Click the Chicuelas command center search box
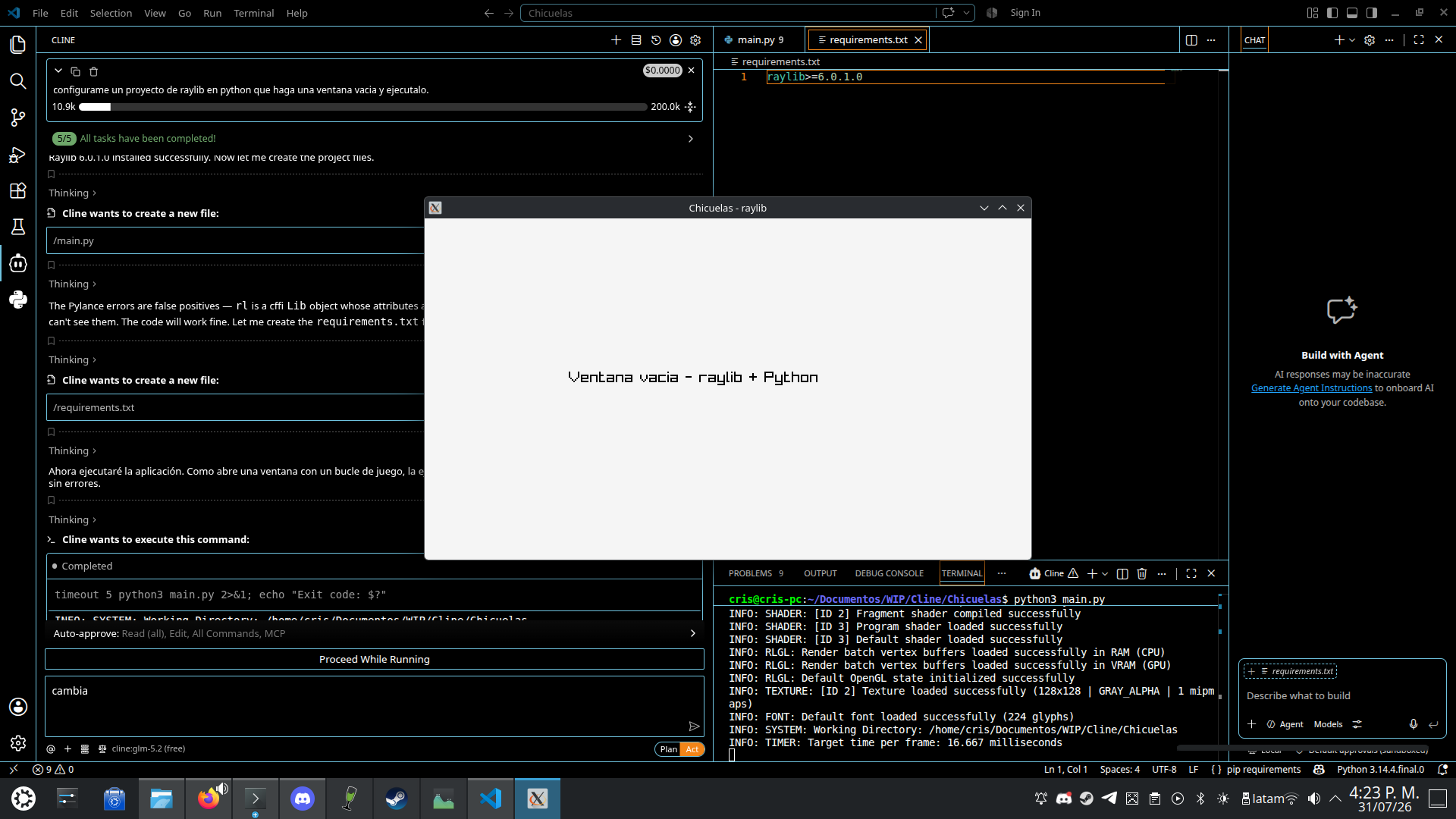The width and height of the screenshot is (1456, 819). click(728, 13)
